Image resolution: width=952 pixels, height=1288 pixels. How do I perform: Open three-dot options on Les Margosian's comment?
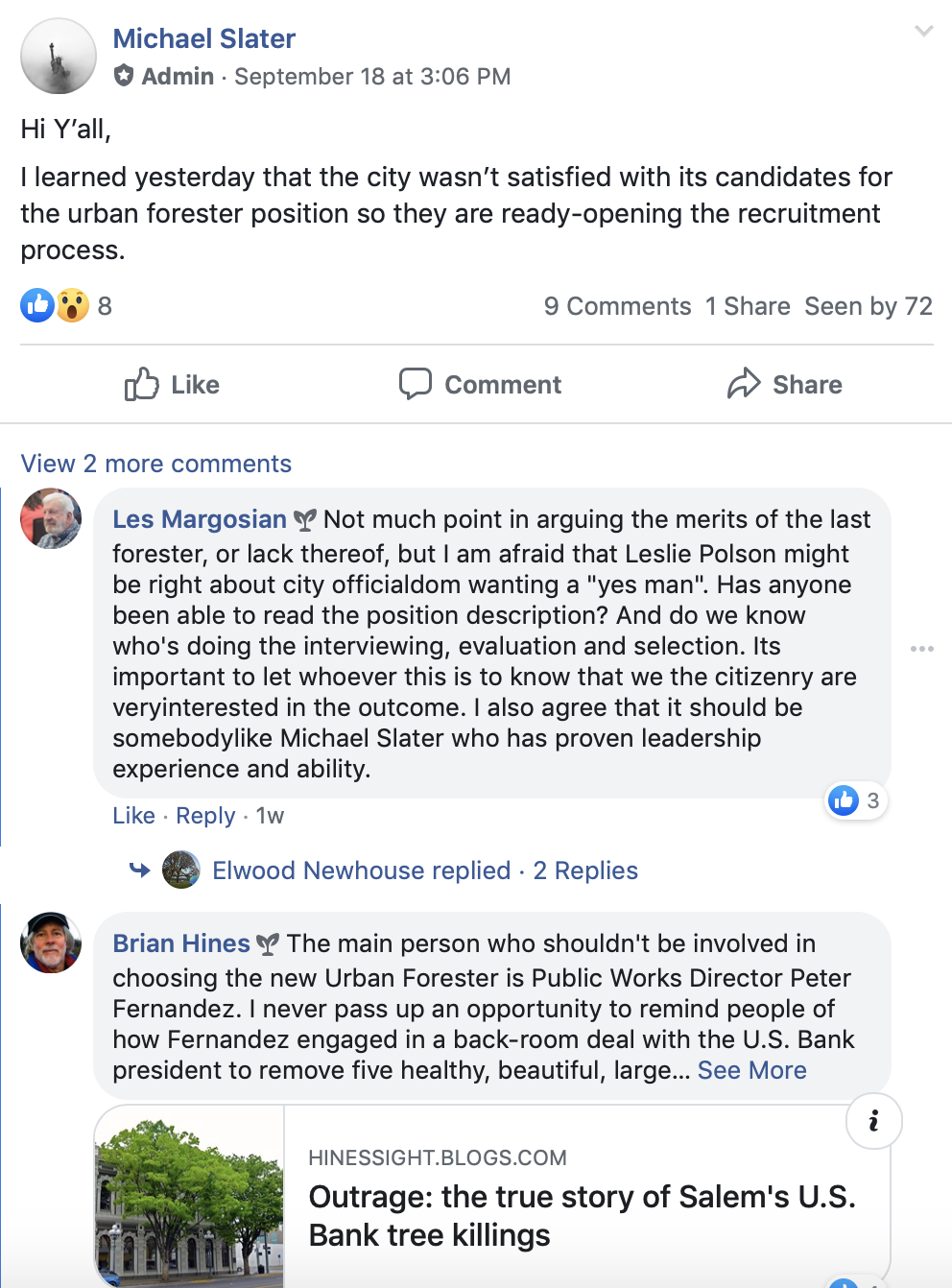[x=921, y=649]
